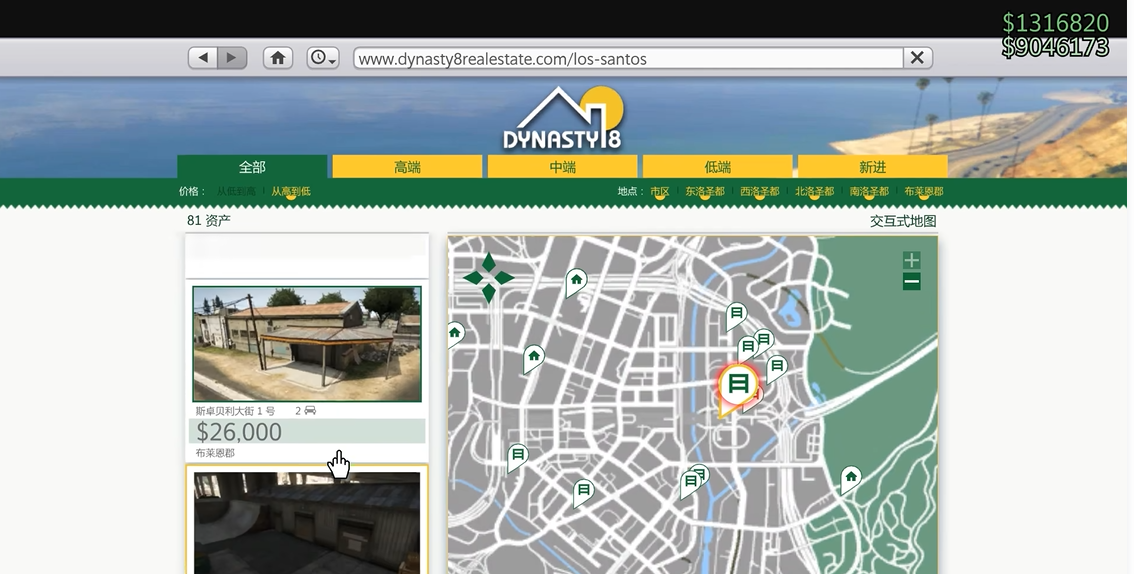
Task: Switch to the 高端 tab
Action: (407, 166)
